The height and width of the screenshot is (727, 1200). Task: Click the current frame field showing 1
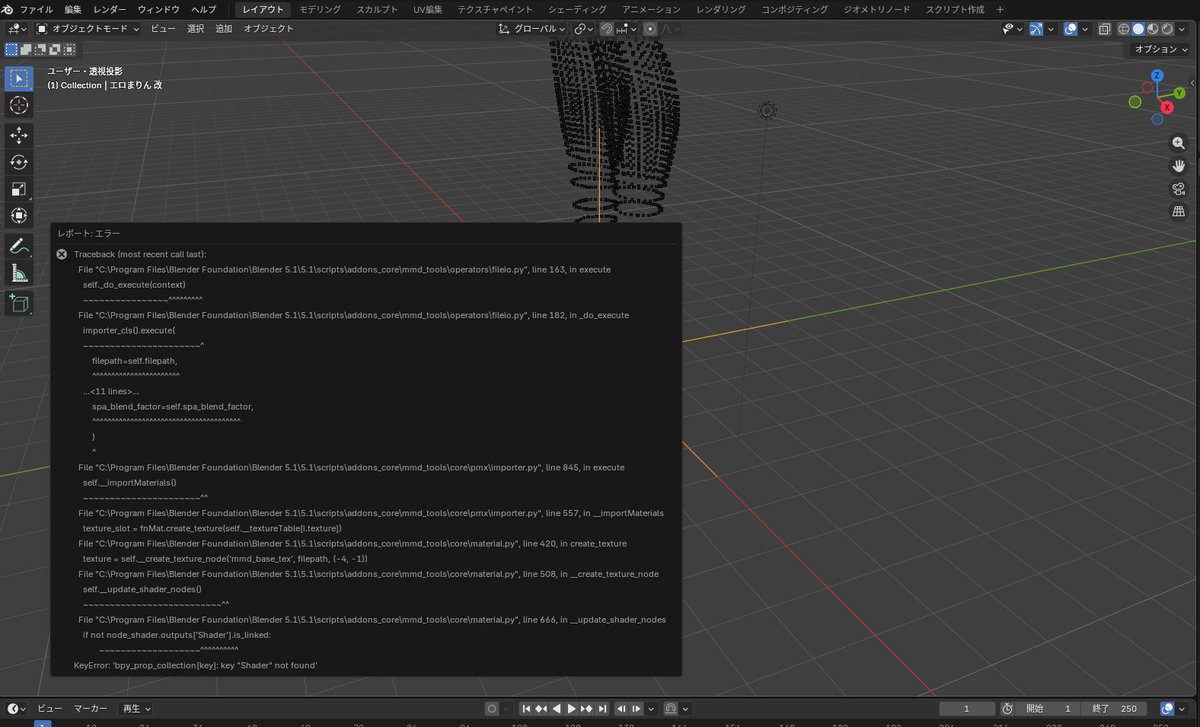pos(965,708)
